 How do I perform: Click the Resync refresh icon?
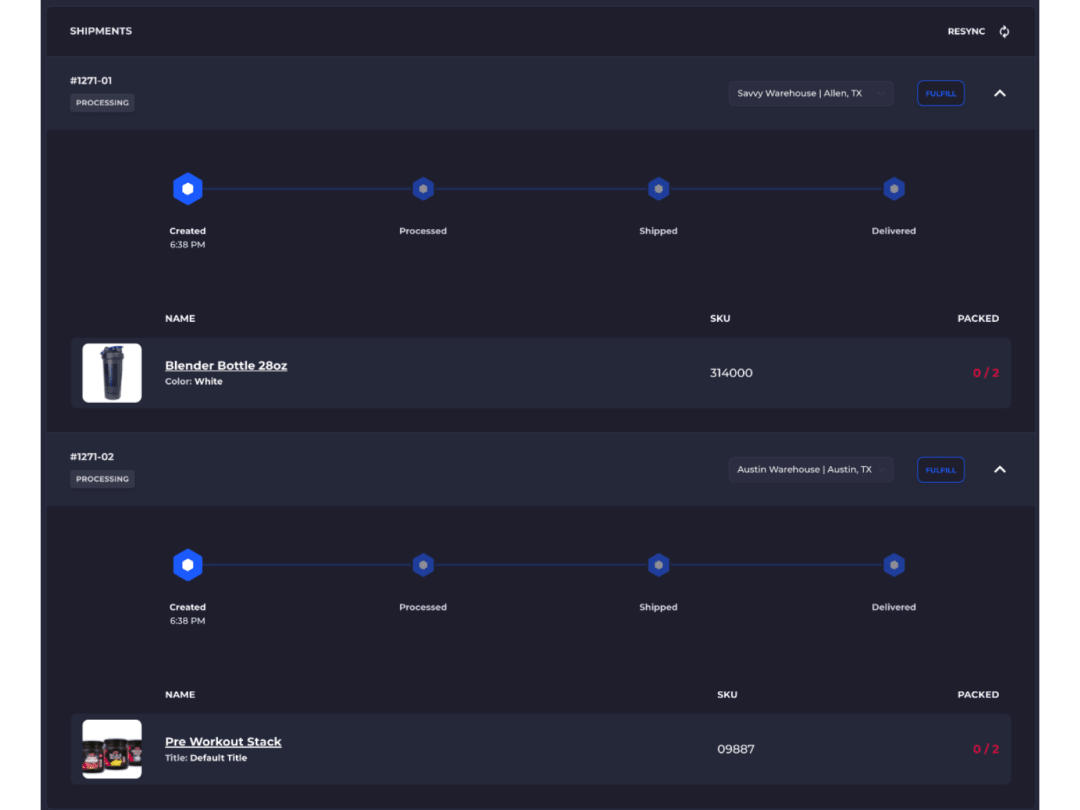coord(1004,32)
